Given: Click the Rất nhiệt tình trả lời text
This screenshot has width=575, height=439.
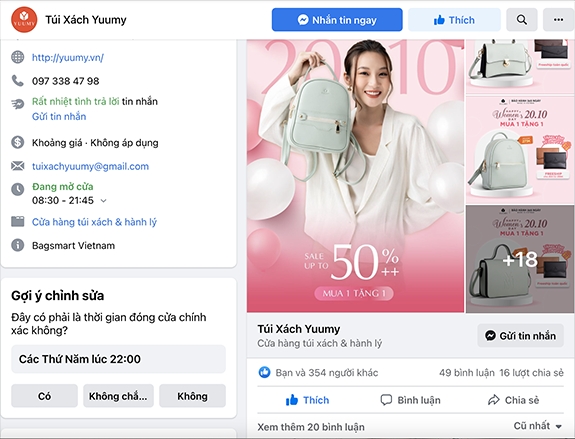Looking at the screenshot, I should (76, 102).
